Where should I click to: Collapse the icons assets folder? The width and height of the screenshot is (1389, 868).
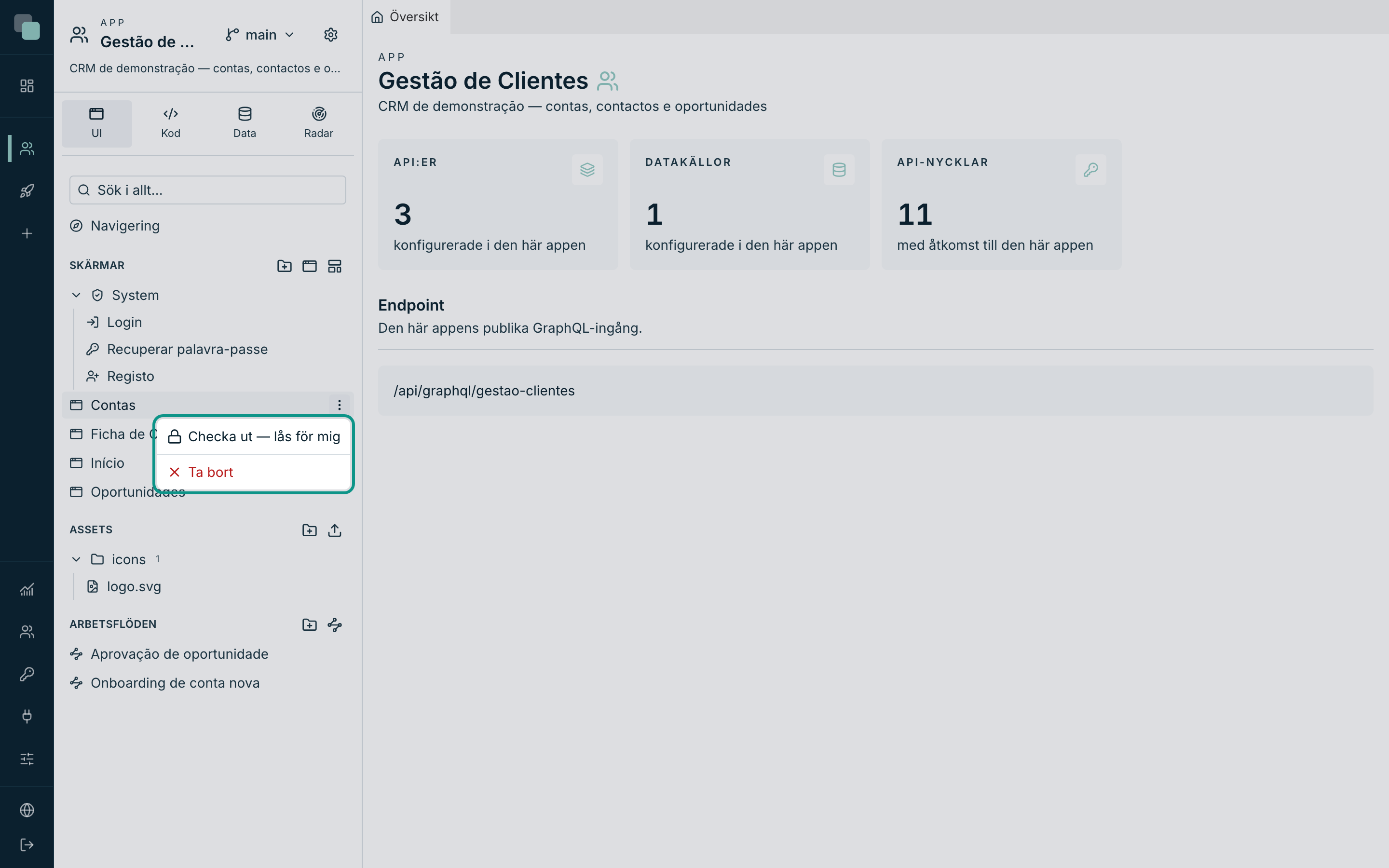(76, 559)
